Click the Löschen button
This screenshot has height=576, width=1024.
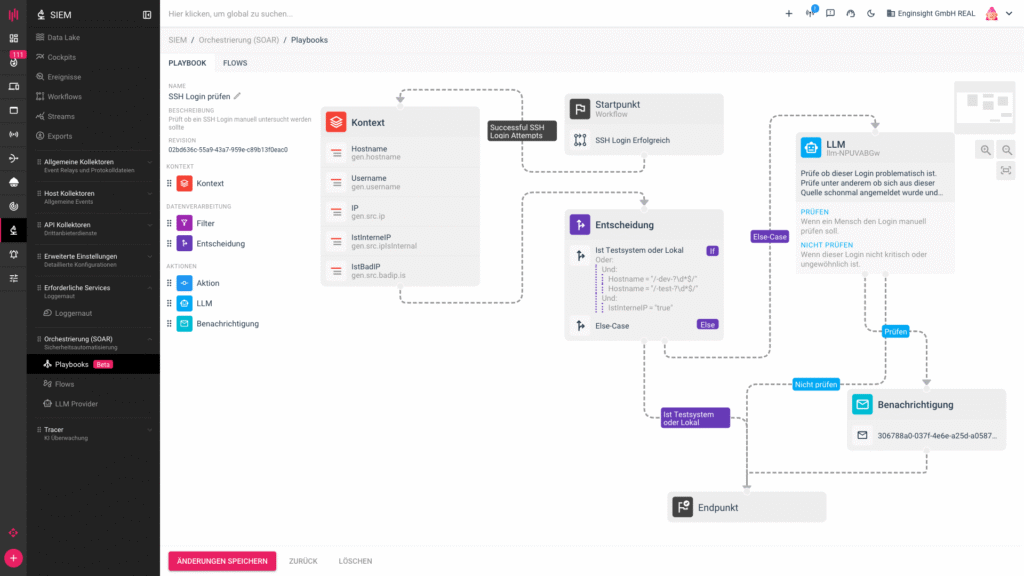(355, 561)
